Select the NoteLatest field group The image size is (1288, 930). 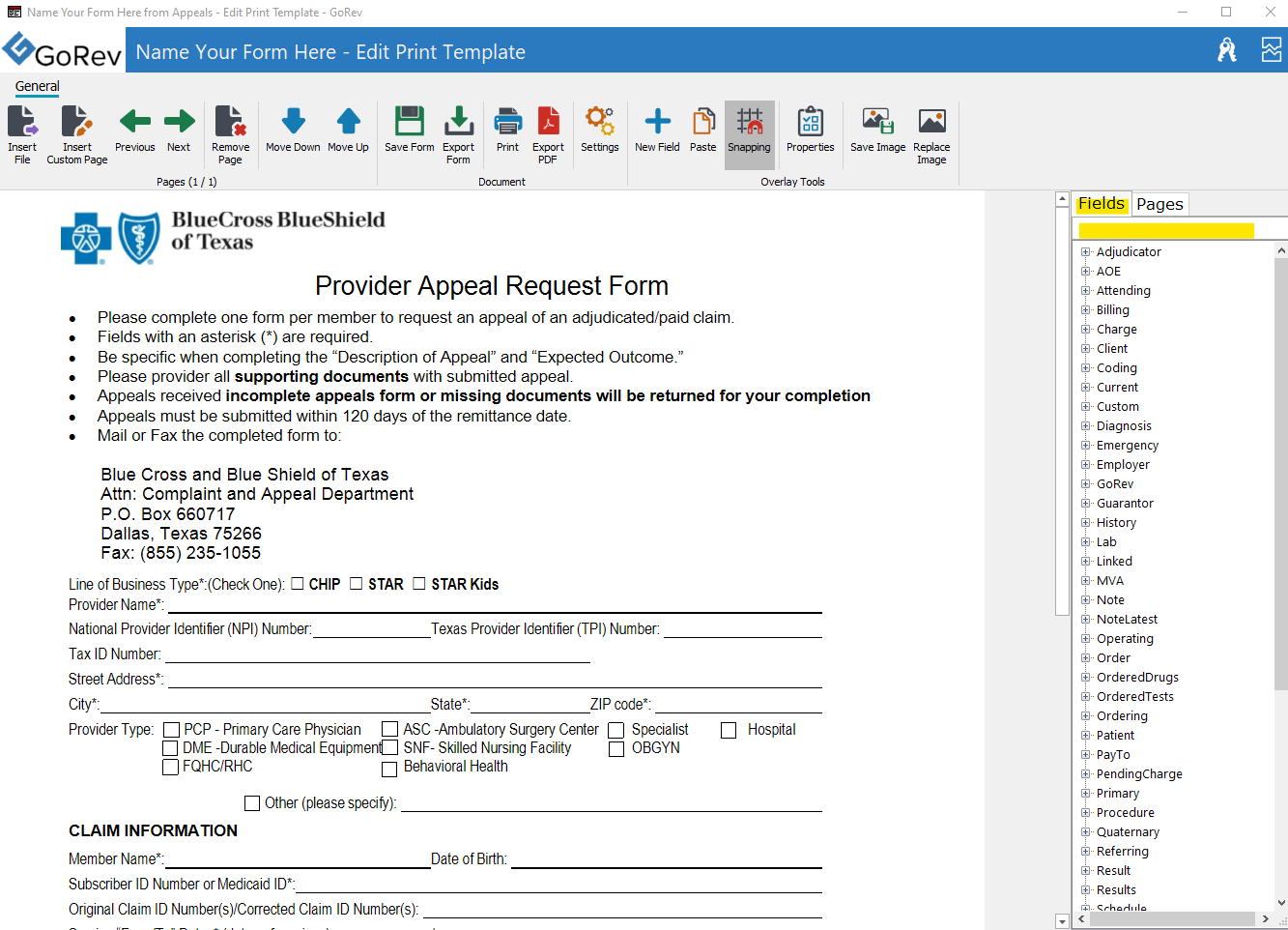pos(1127,620)
